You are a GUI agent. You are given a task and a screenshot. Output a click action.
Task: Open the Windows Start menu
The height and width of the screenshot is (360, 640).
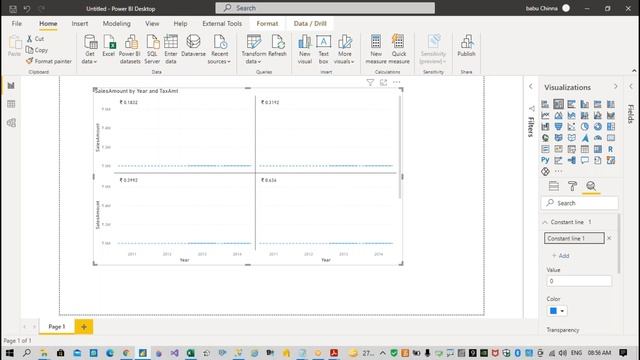coord(9,353)
